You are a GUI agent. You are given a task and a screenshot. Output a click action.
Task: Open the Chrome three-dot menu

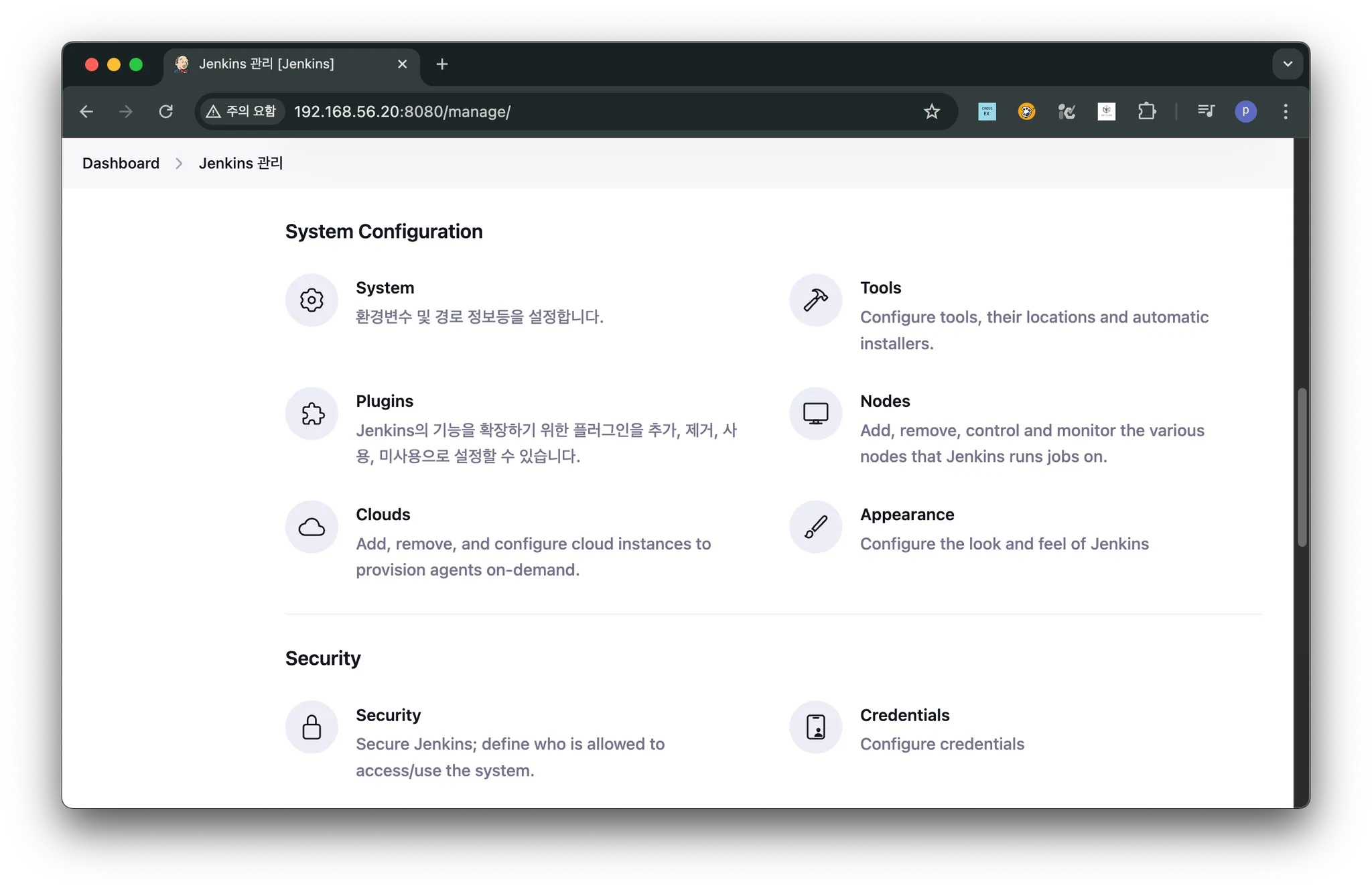[1285, 111]
